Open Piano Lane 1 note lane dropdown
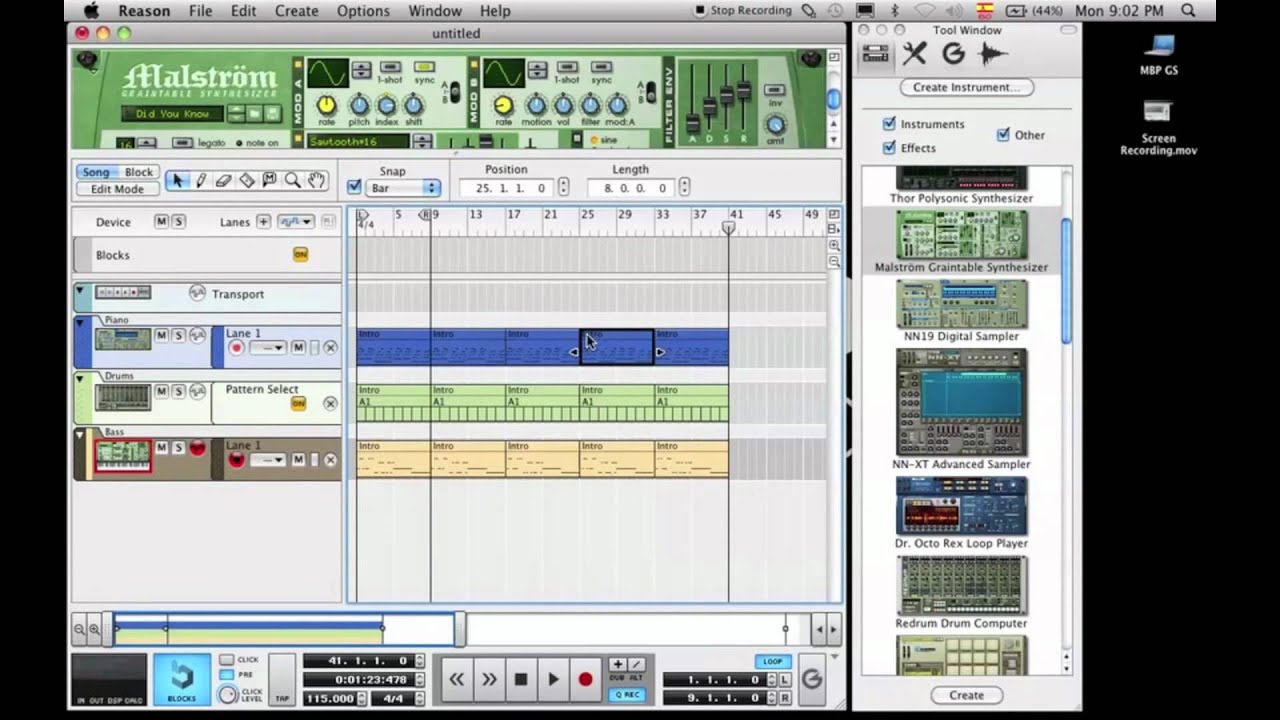The height and width of the screenshot is (720, 1280). pyautogui.click(x=267, y=347)
